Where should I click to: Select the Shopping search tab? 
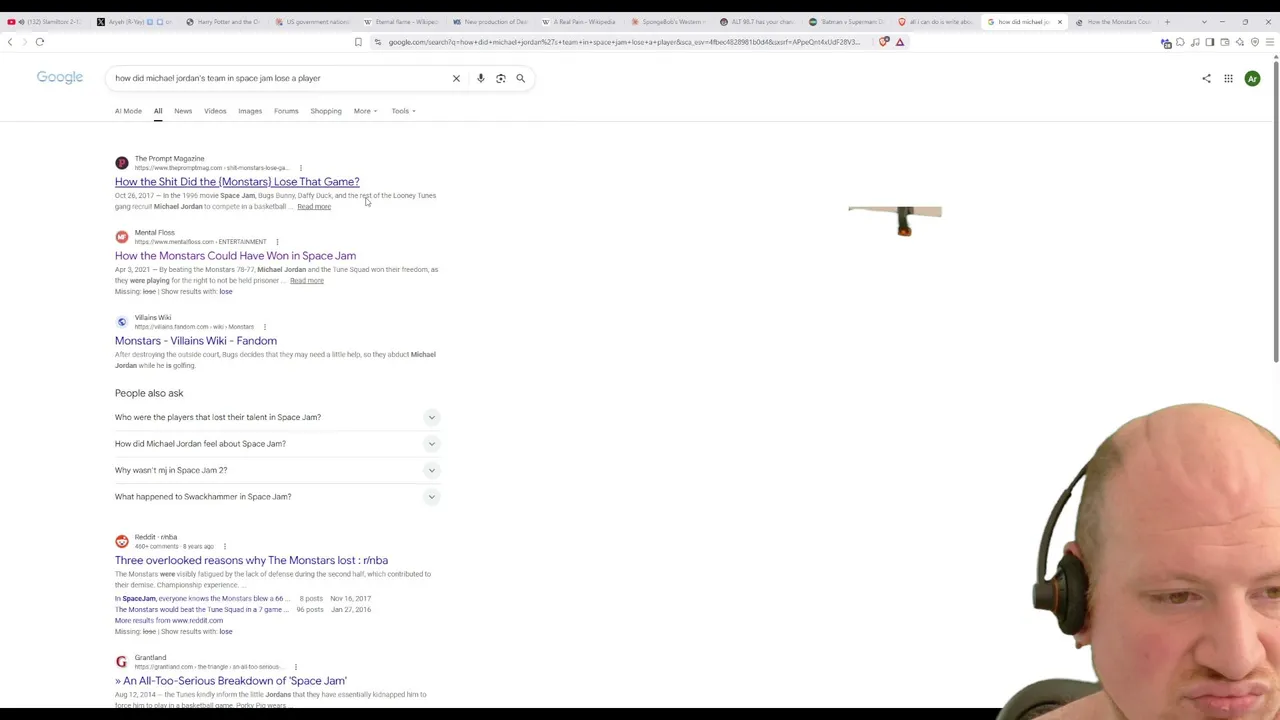point(326,111)
